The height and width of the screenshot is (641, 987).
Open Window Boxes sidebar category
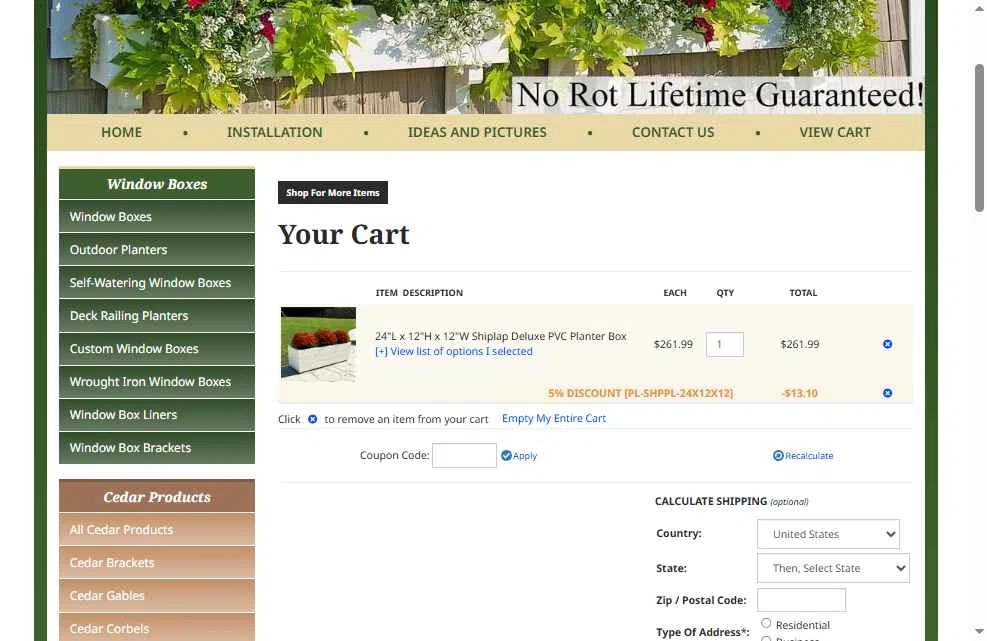(x=157, y=217)
